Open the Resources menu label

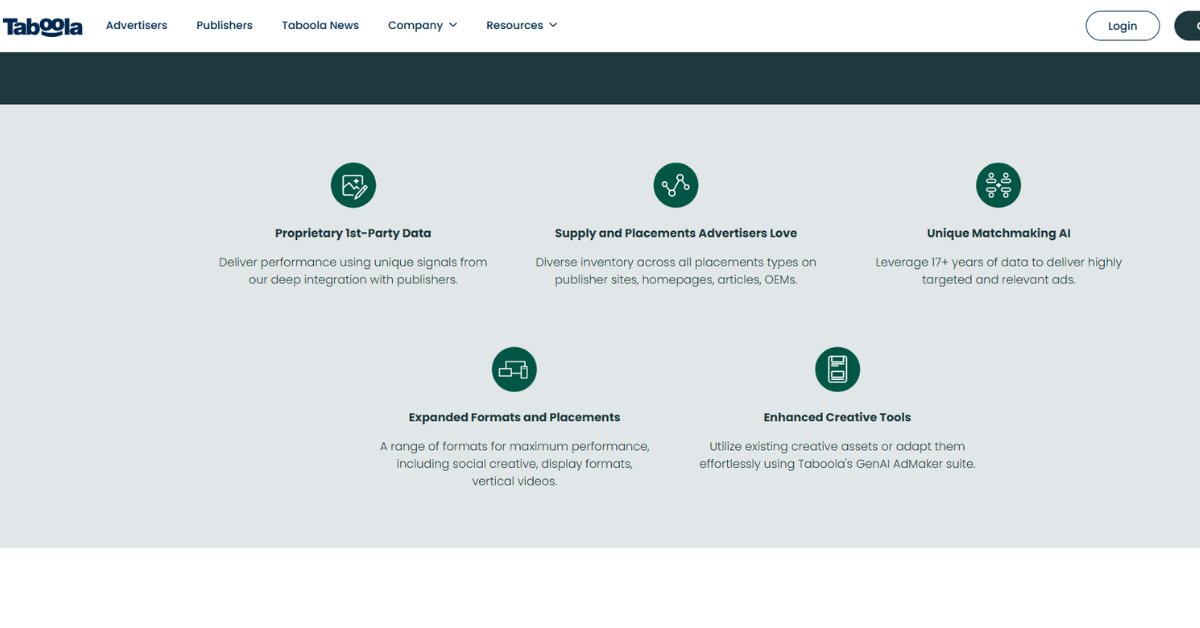coord(514,25)
